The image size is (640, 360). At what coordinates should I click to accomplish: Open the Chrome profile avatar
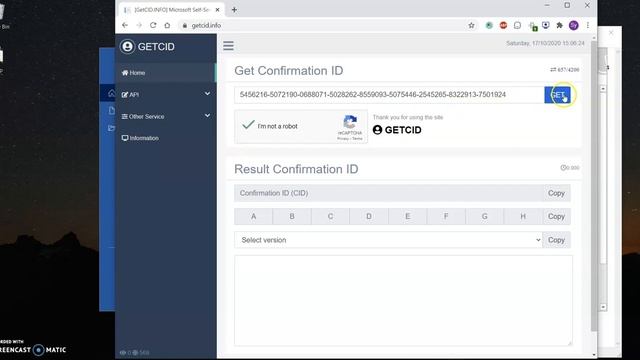[573, 25]
